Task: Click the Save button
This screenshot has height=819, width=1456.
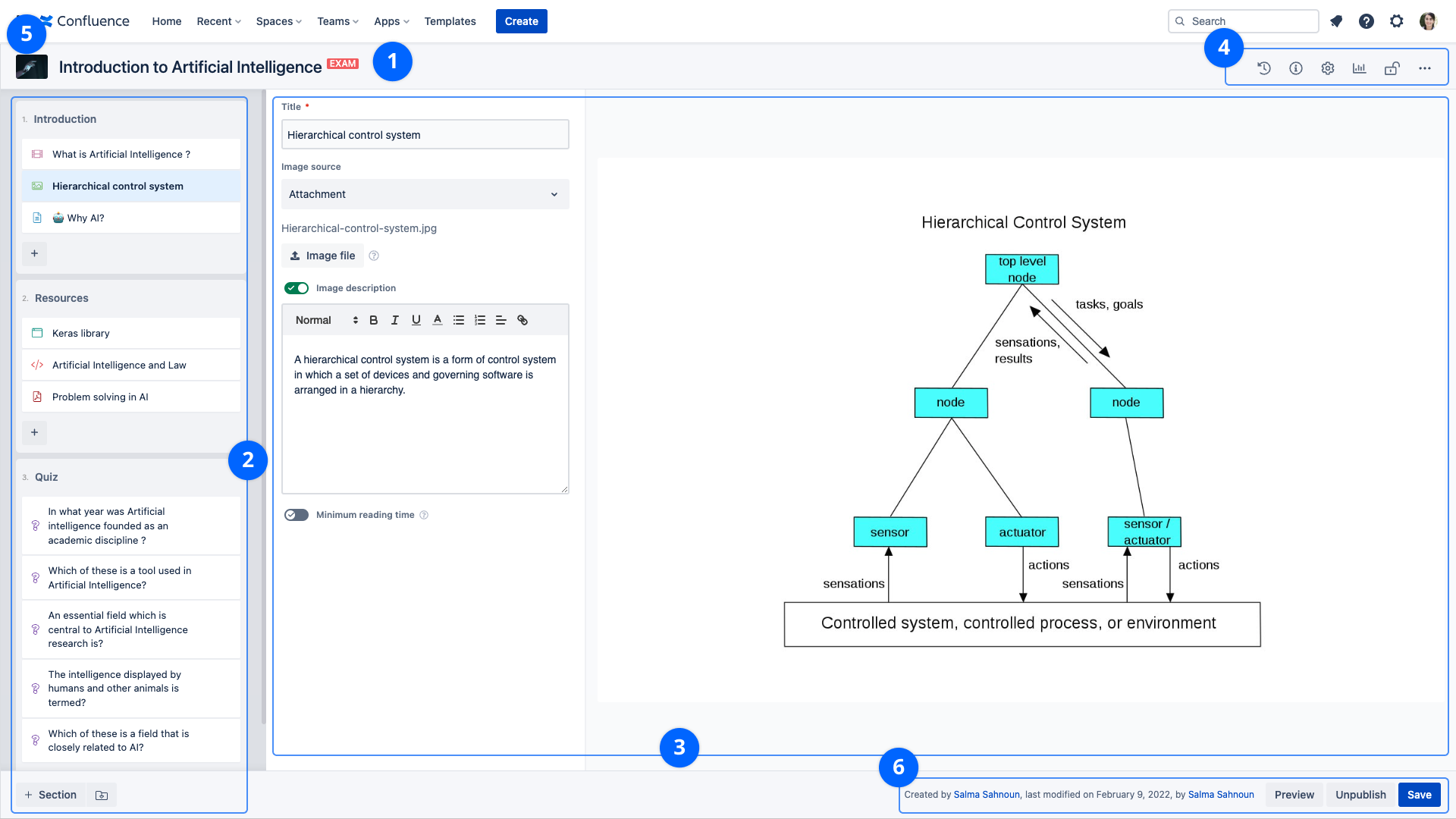Action: (x=1420, y=795)
